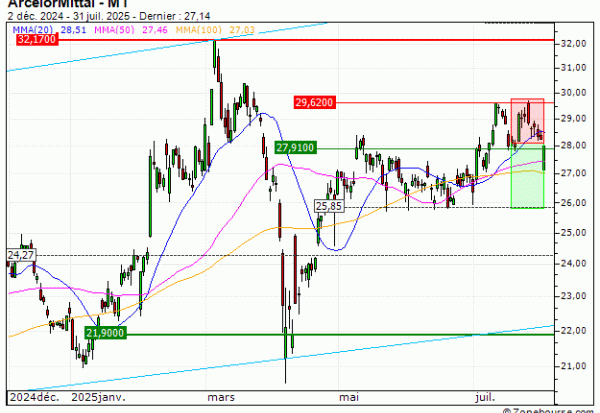This screenshot has height=413, width=600.
Task: Click the 2024déc. date axis label
Action: 34,397
